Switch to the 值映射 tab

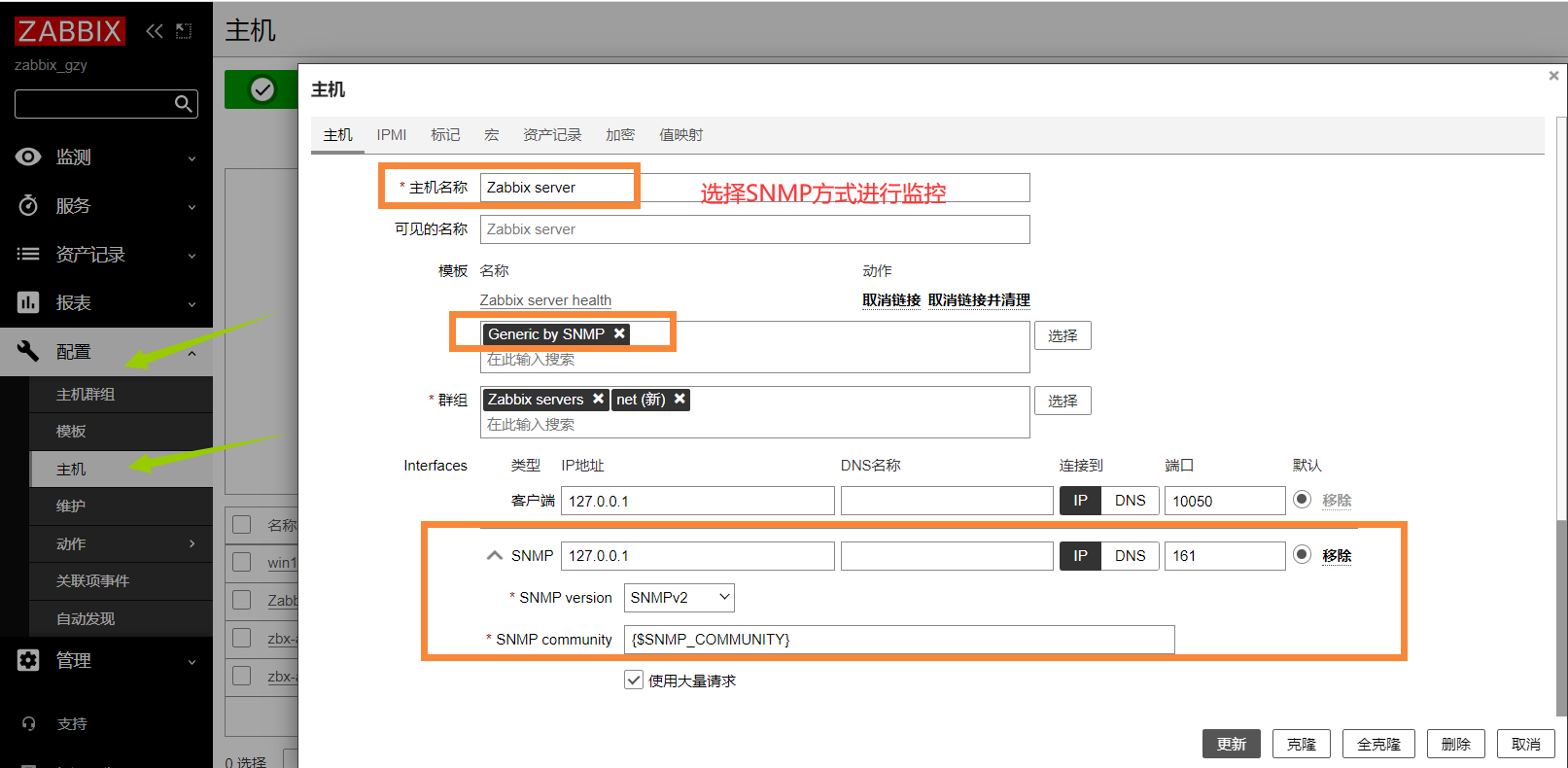(680, 135)
